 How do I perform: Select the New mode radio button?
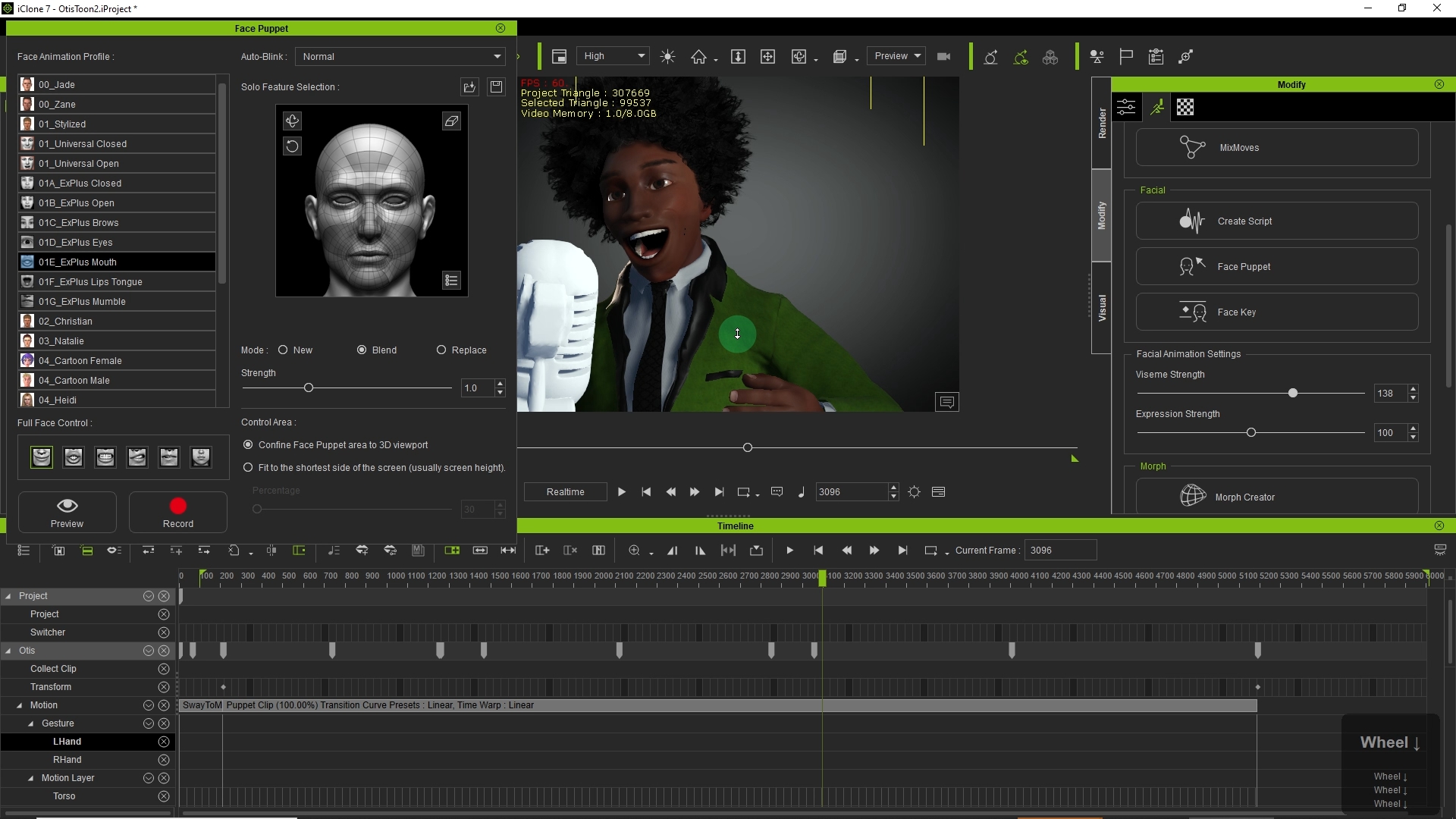pyautogui.click(x=283, y=350)
